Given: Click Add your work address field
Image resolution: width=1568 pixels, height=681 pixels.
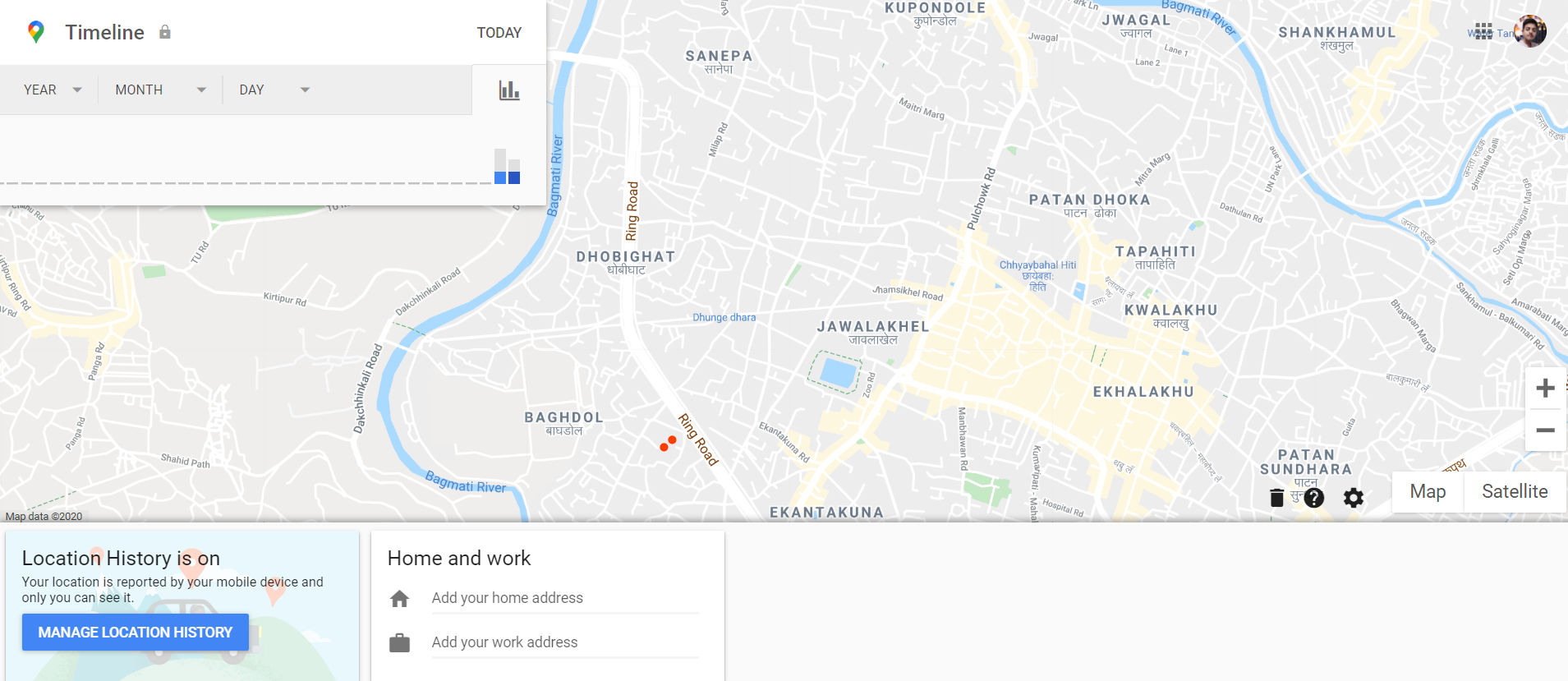Looking at the screenshot, I should point(565,642).
